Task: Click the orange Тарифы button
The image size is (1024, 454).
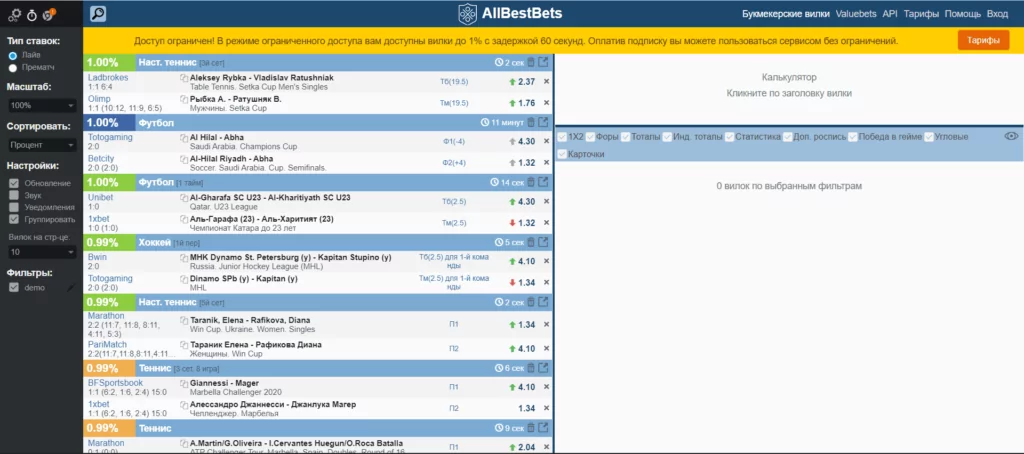Action: (984, 41)
